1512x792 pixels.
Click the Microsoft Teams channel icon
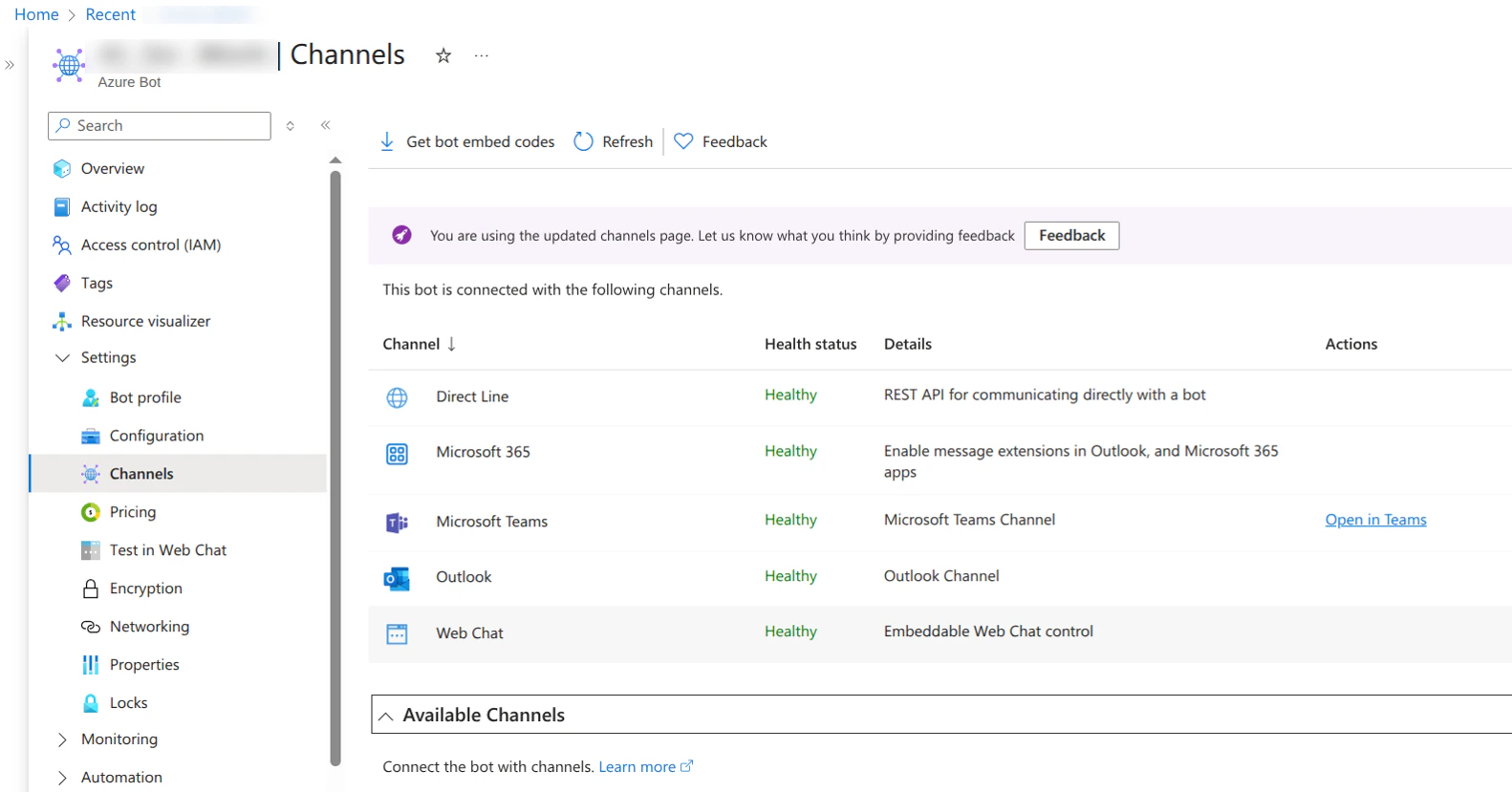pyautogui.click(x=397, y=522)
